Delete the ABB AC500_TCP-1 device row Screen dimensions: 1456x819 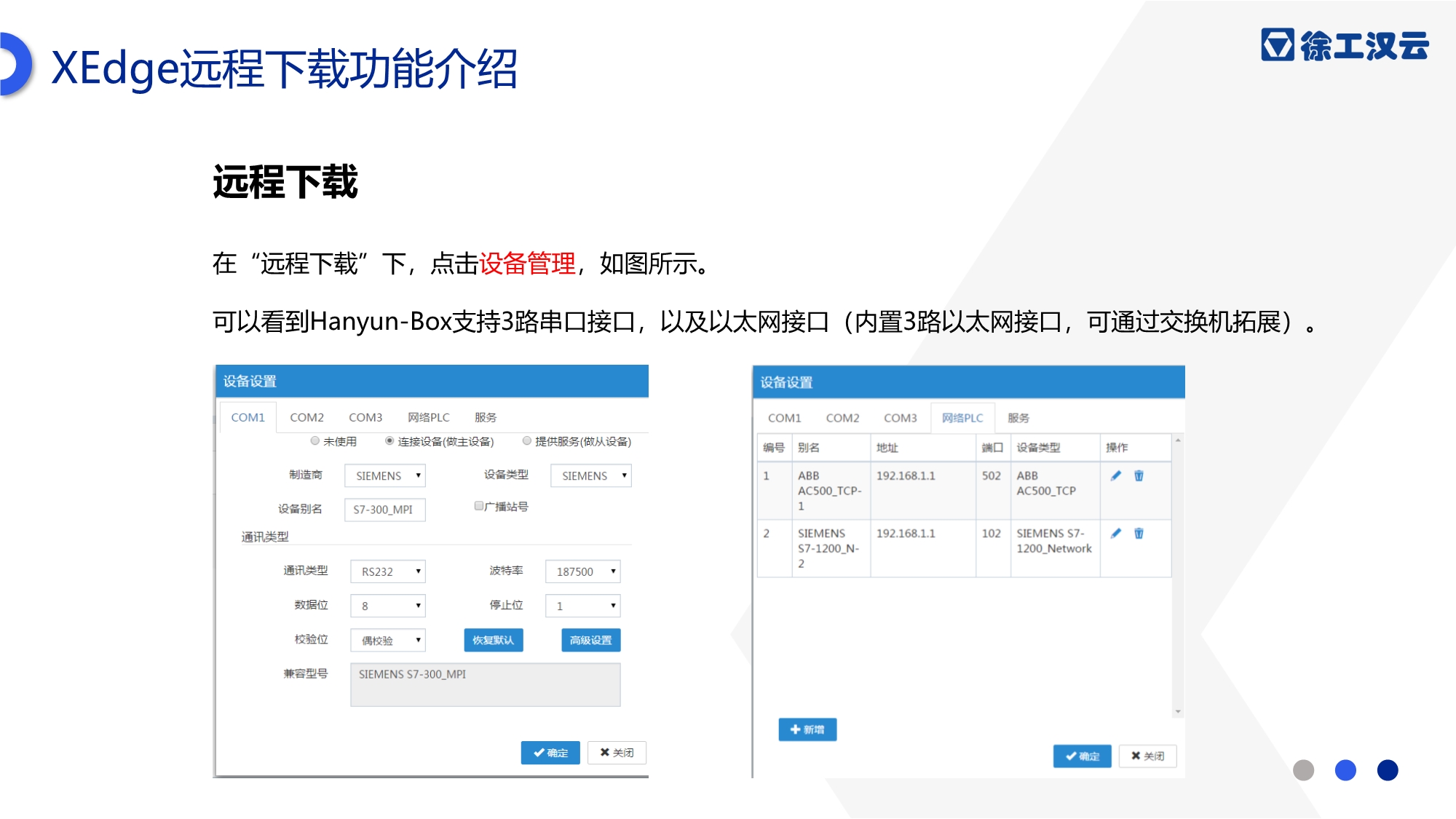(1139, 475)
